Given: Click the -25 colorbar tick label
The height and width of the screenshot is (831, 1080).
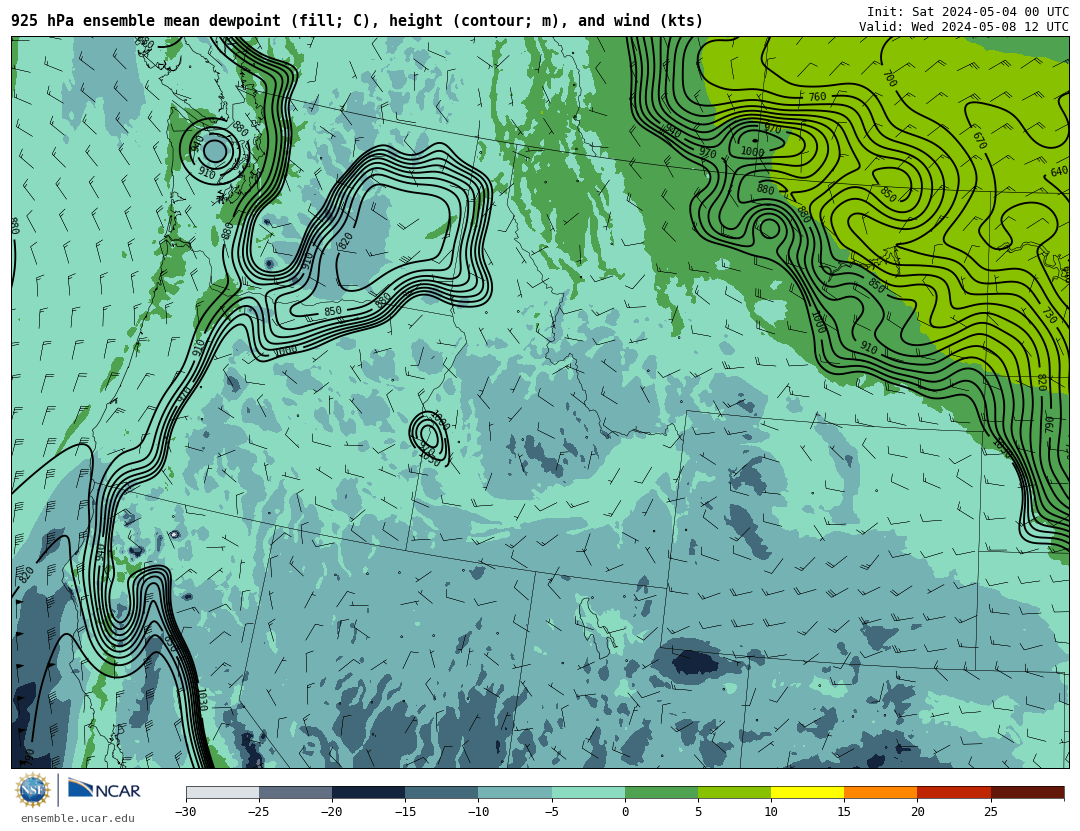Looking at the screenshot, I should click(x=258, y=812).
